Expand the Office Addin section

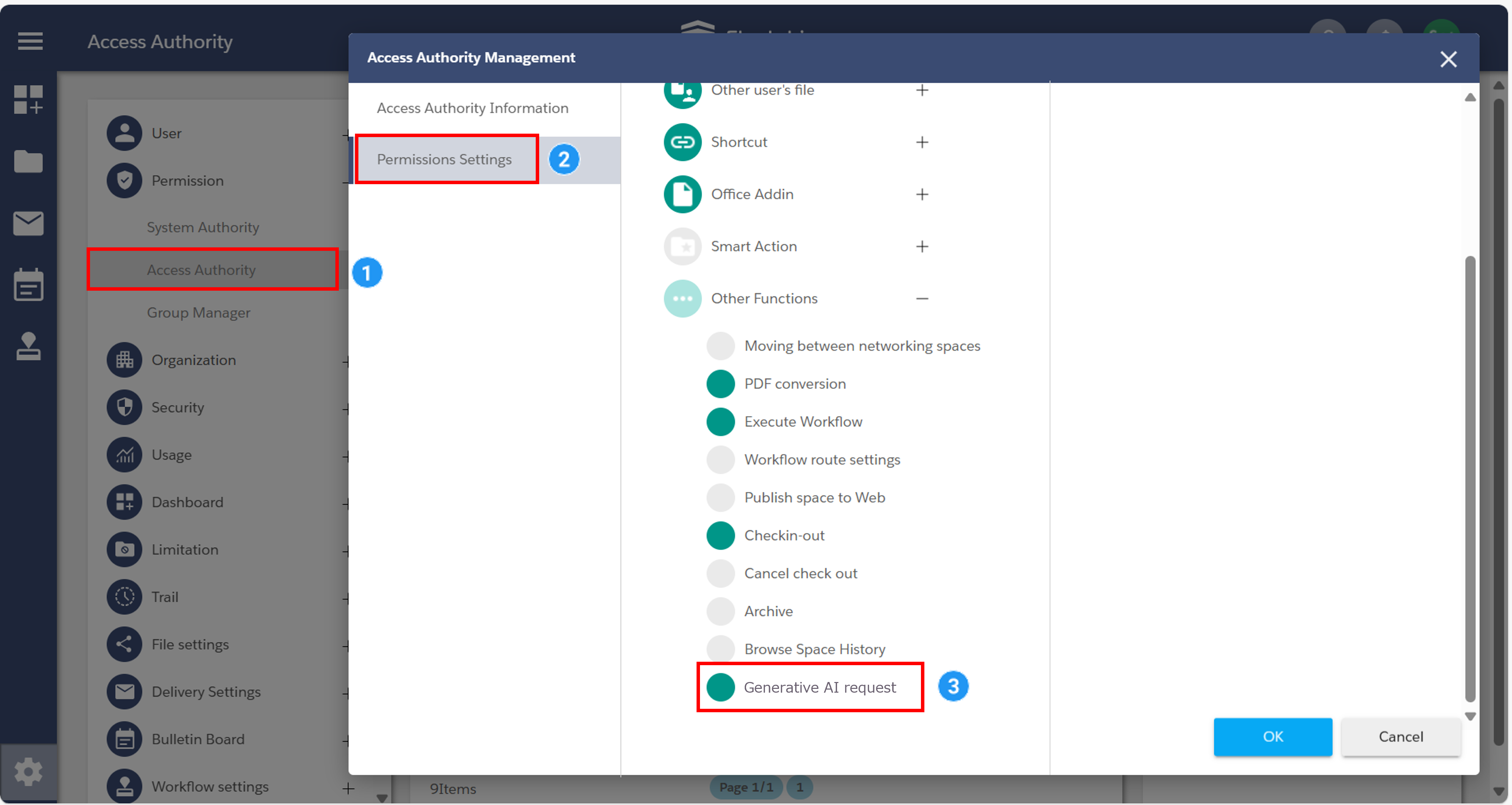(922, 194)
